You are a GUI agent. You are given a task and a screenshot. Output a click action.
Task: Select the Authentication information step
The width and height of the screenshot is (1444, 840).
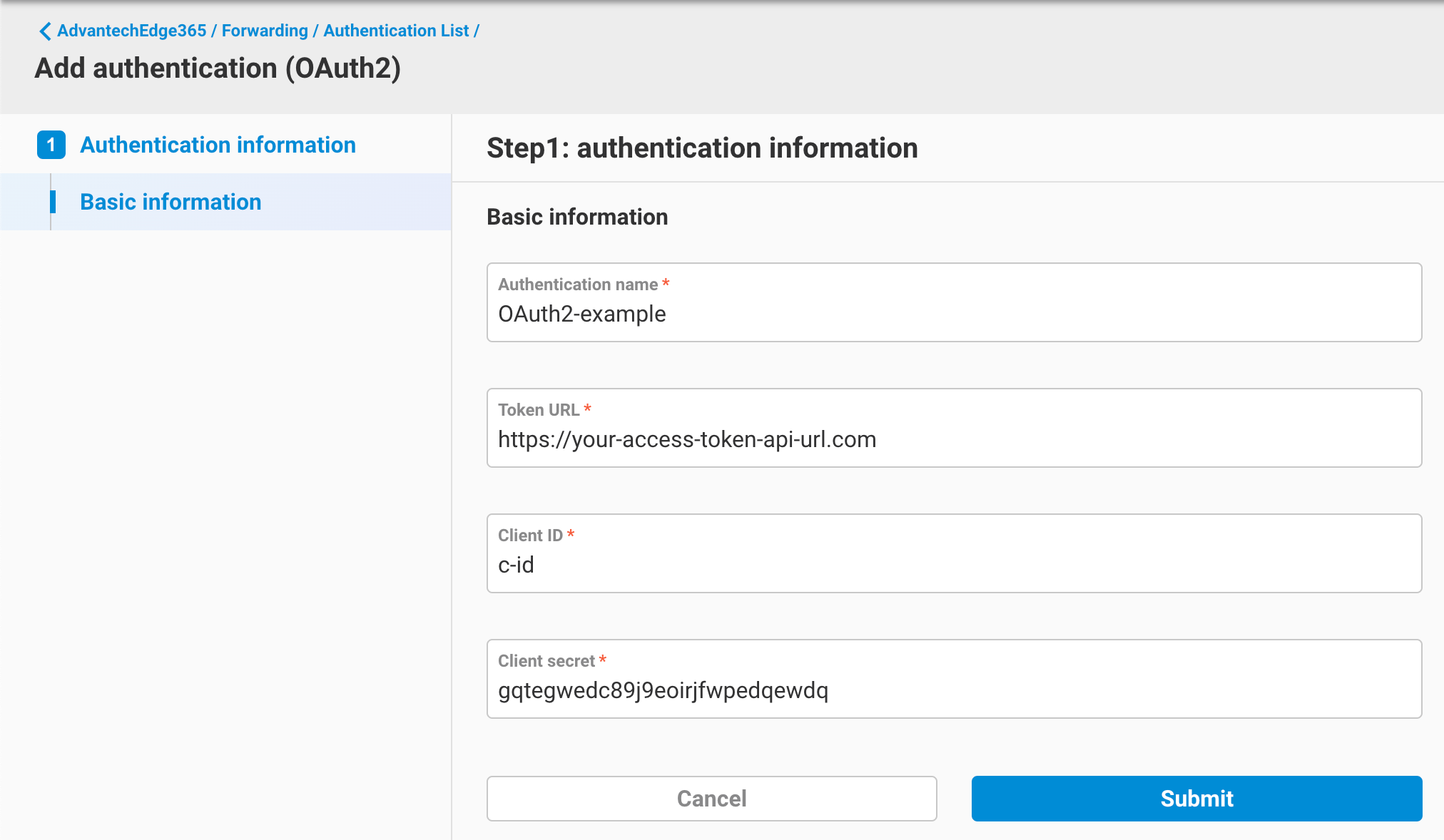tap(218, 145)
